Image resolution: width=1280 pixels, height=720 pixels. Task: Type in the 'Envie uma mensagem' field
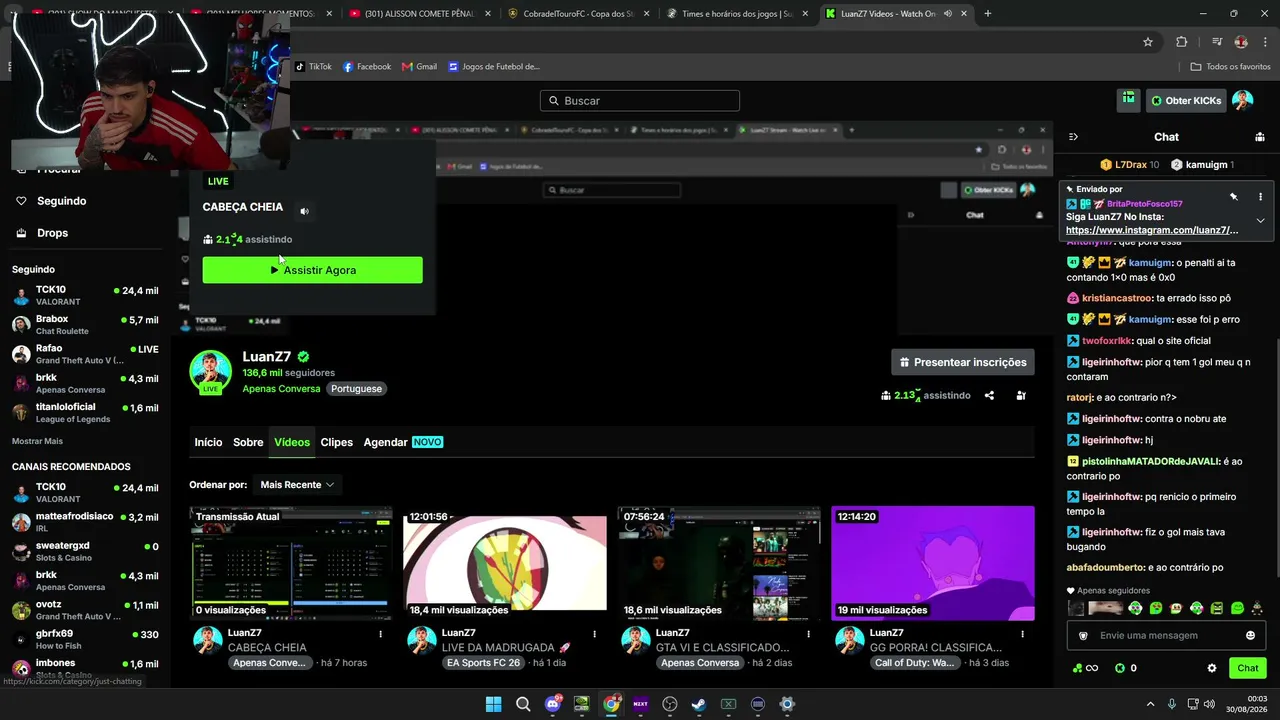click(x=1166, y=635)
